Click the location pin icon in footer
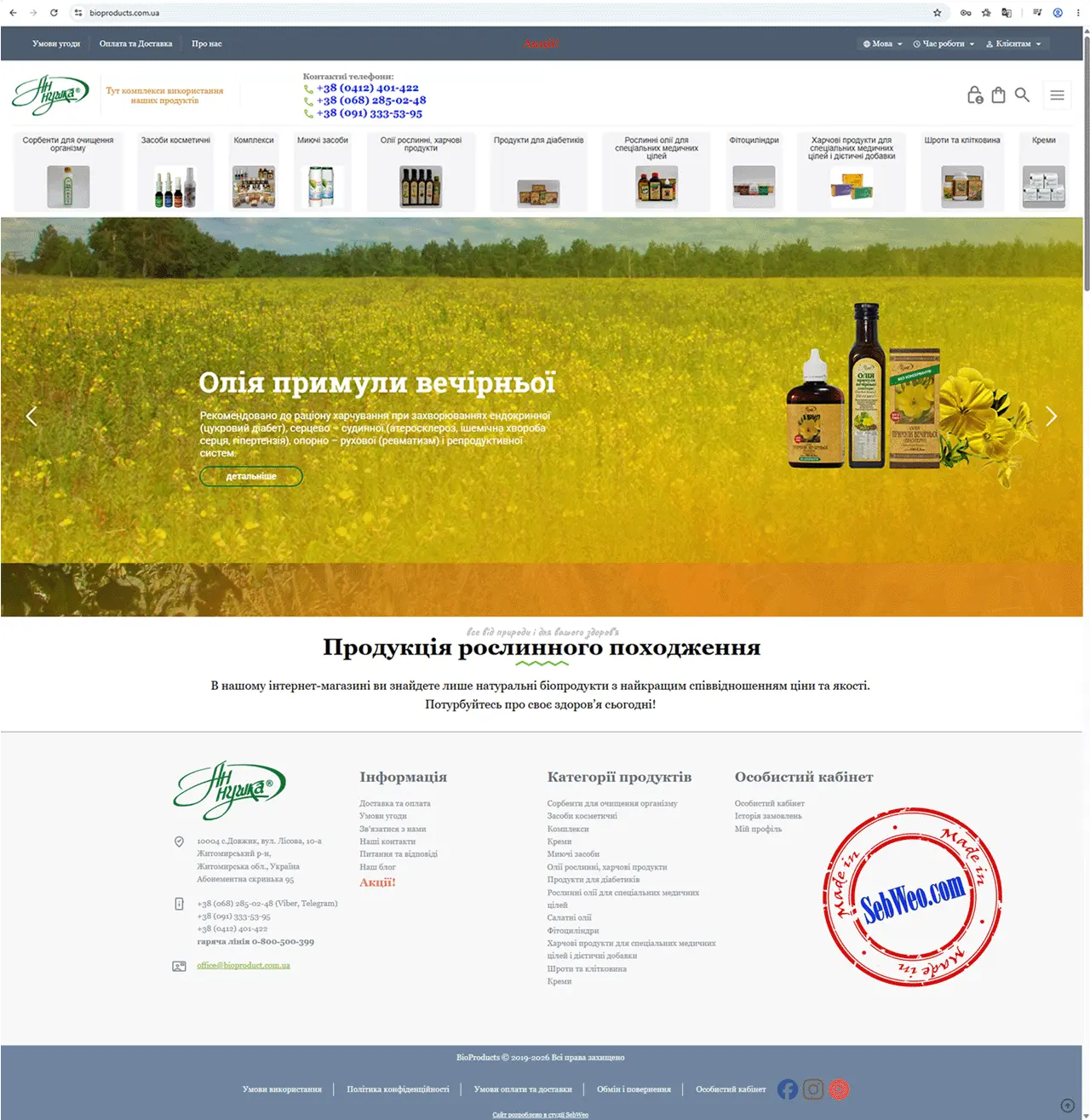 coord(179,841)
